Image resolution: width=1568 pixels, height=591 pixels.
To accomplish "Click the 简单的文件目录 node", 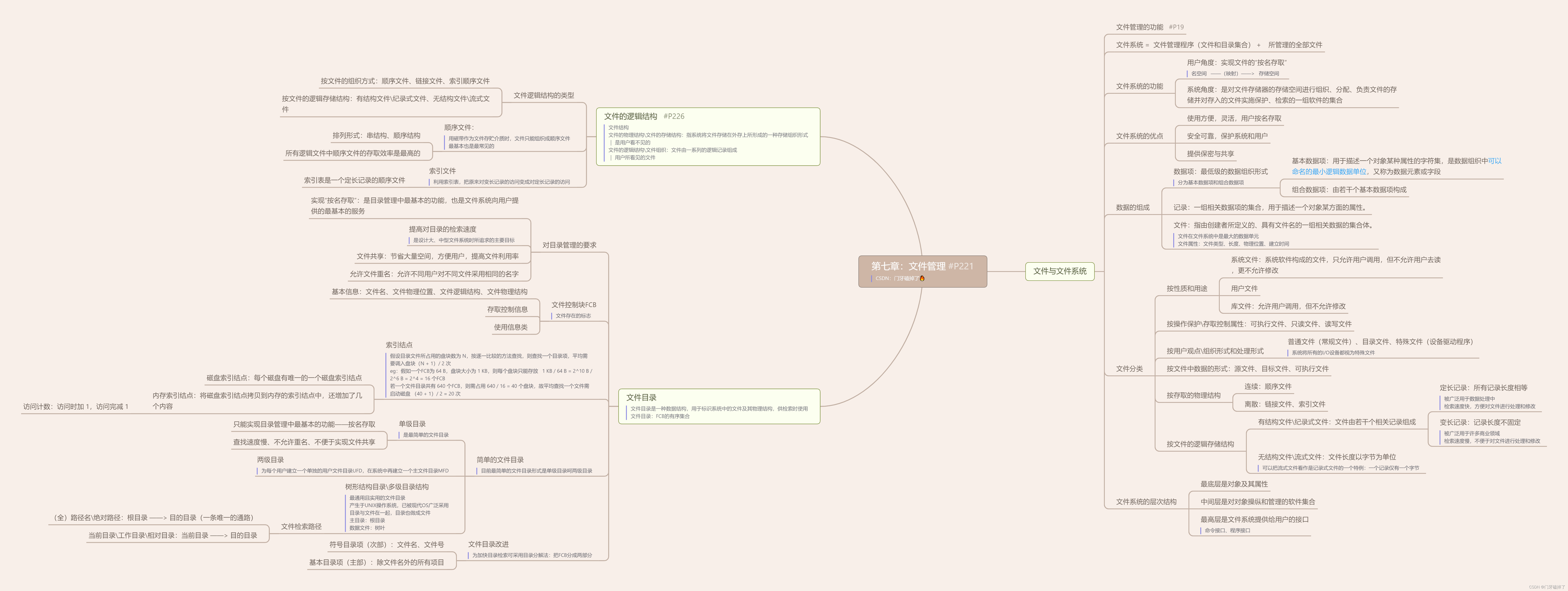I will click(x=500, y=460).
